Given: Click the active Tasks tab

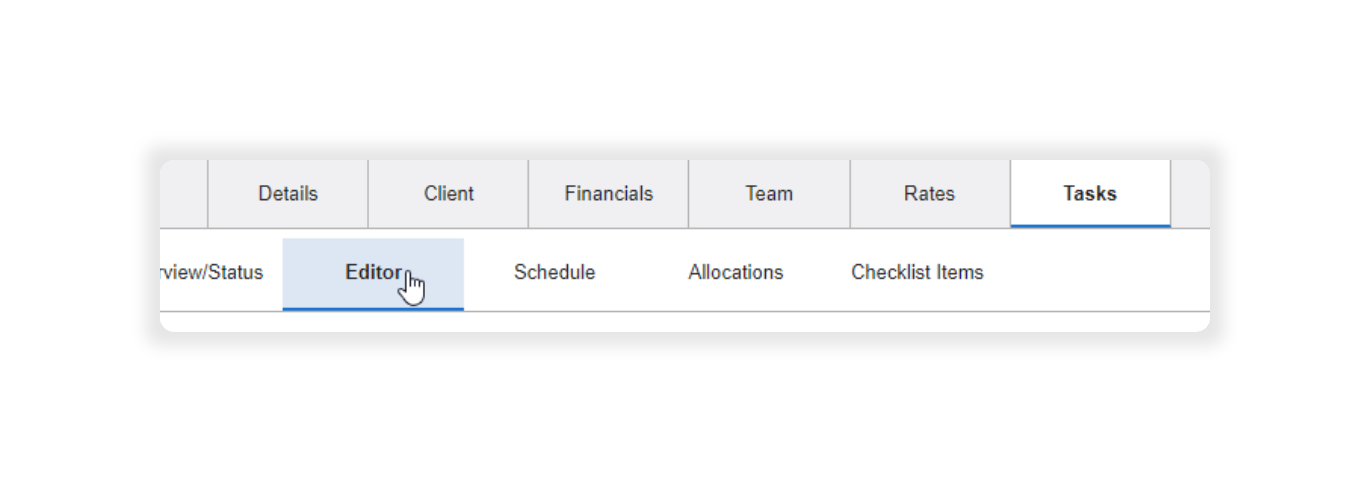Looking at the screenshot, I should (1090, 194).
